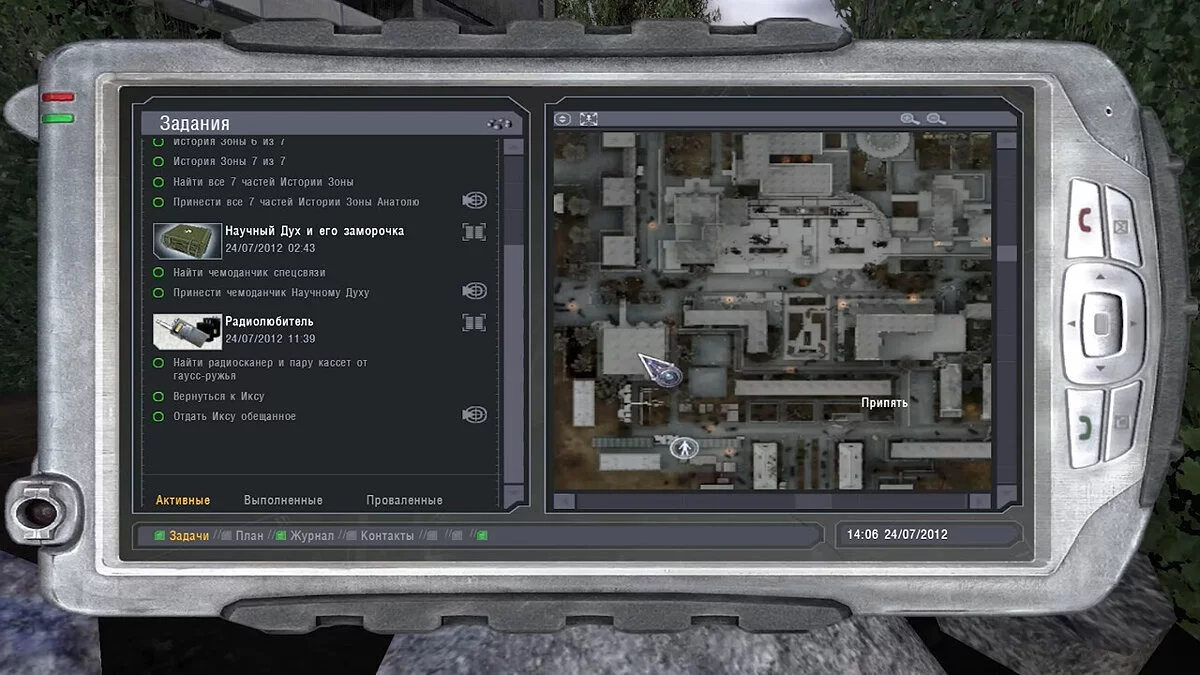Toggle marker for 'Найти радиосканер и пару кассет'

pyautogui.click(x=158, y=363)
